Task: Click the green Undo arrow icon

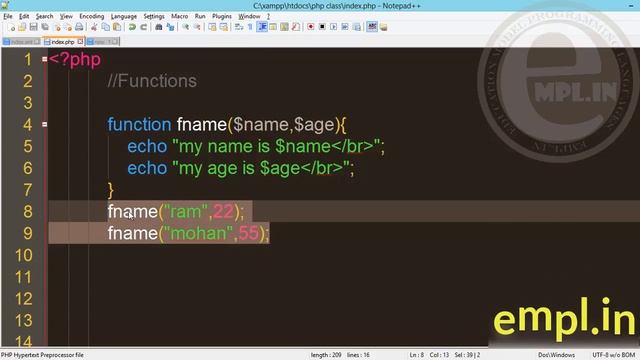Action: [132, 27]
